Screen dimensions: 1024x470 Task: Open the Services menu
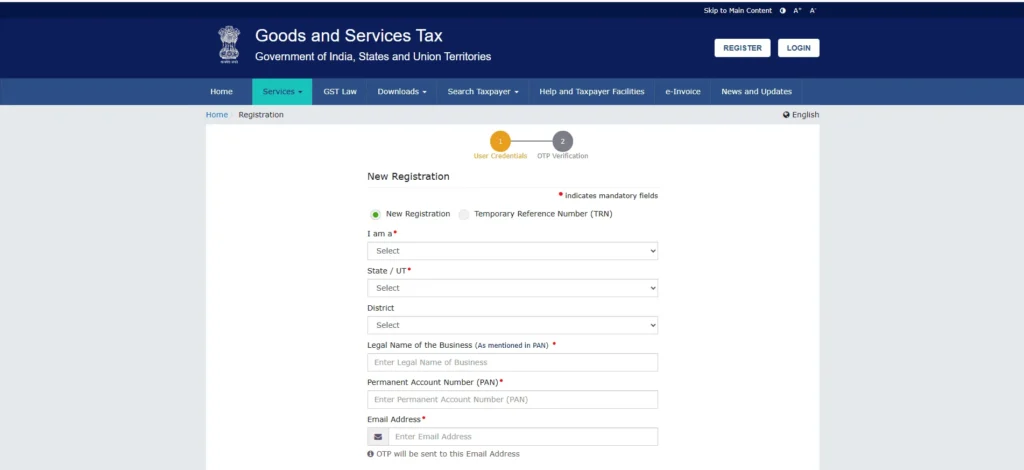(x=282, y=92)
